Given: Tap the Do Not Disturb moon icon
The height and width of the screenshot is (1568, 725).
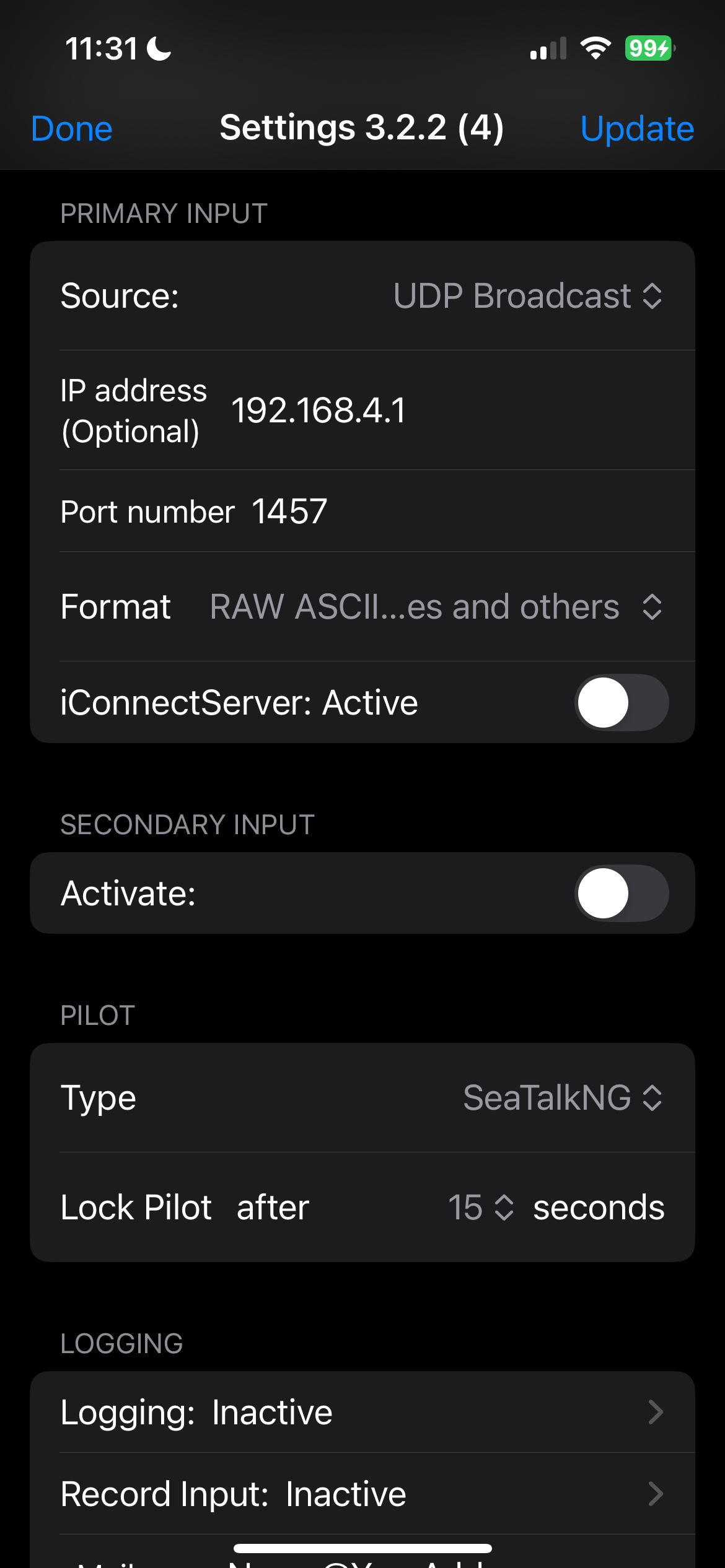Looking at the screenshot, I should 159,48.
